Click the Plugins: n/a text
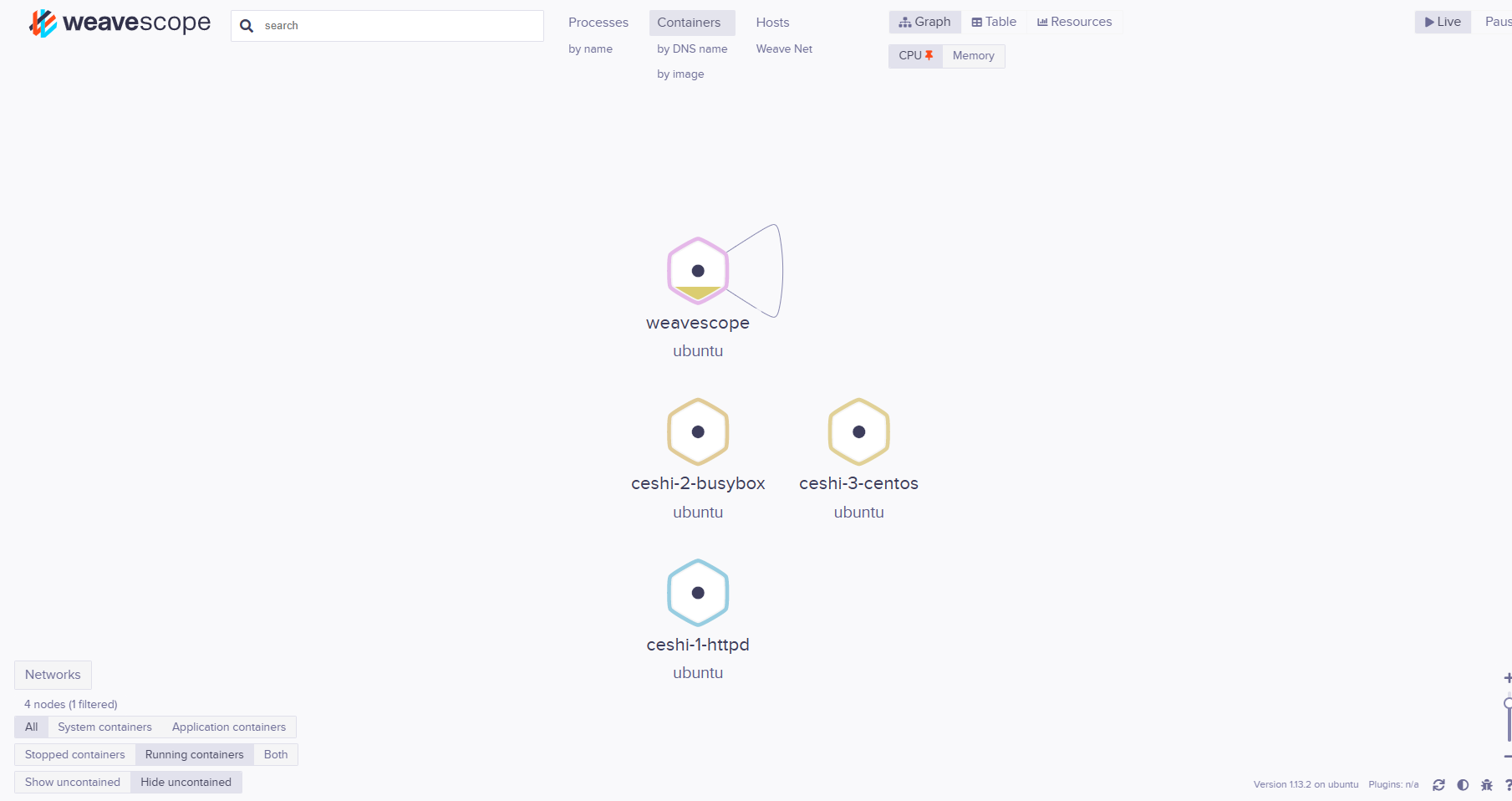 (1393, 785)
